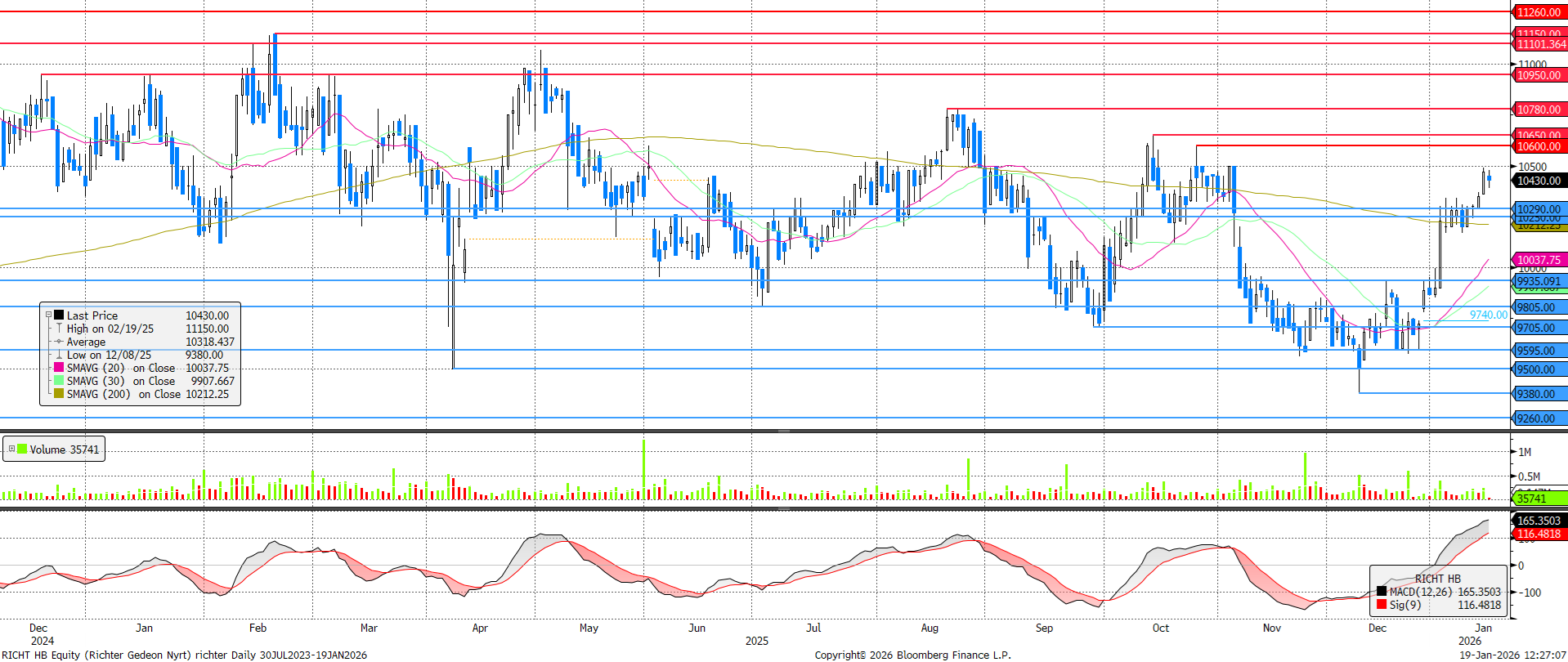Click the Average line marker icon

click(x=59, y=342)
